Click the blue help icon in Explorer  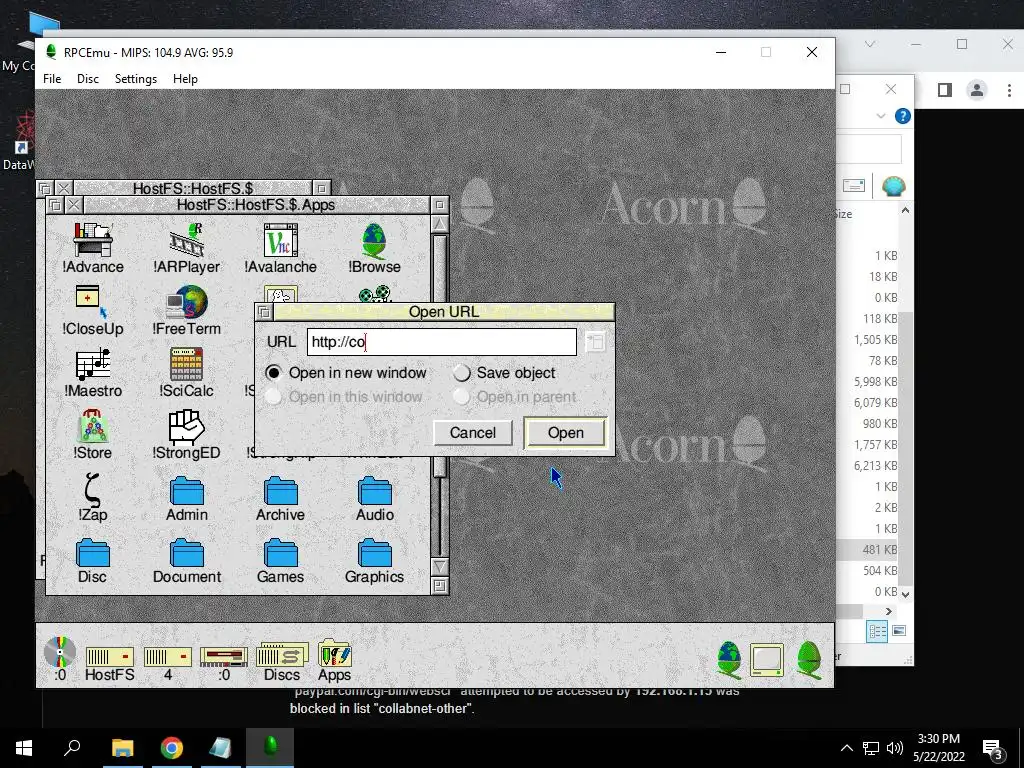903,116
